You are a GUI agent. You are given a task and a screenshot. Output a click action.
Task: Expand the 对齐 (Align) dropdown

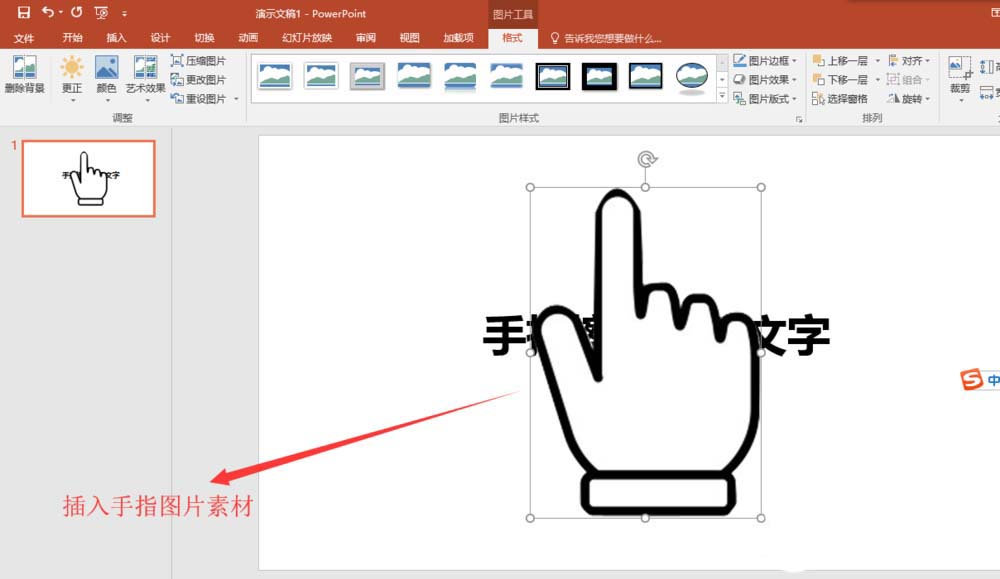tap(913, 60)
